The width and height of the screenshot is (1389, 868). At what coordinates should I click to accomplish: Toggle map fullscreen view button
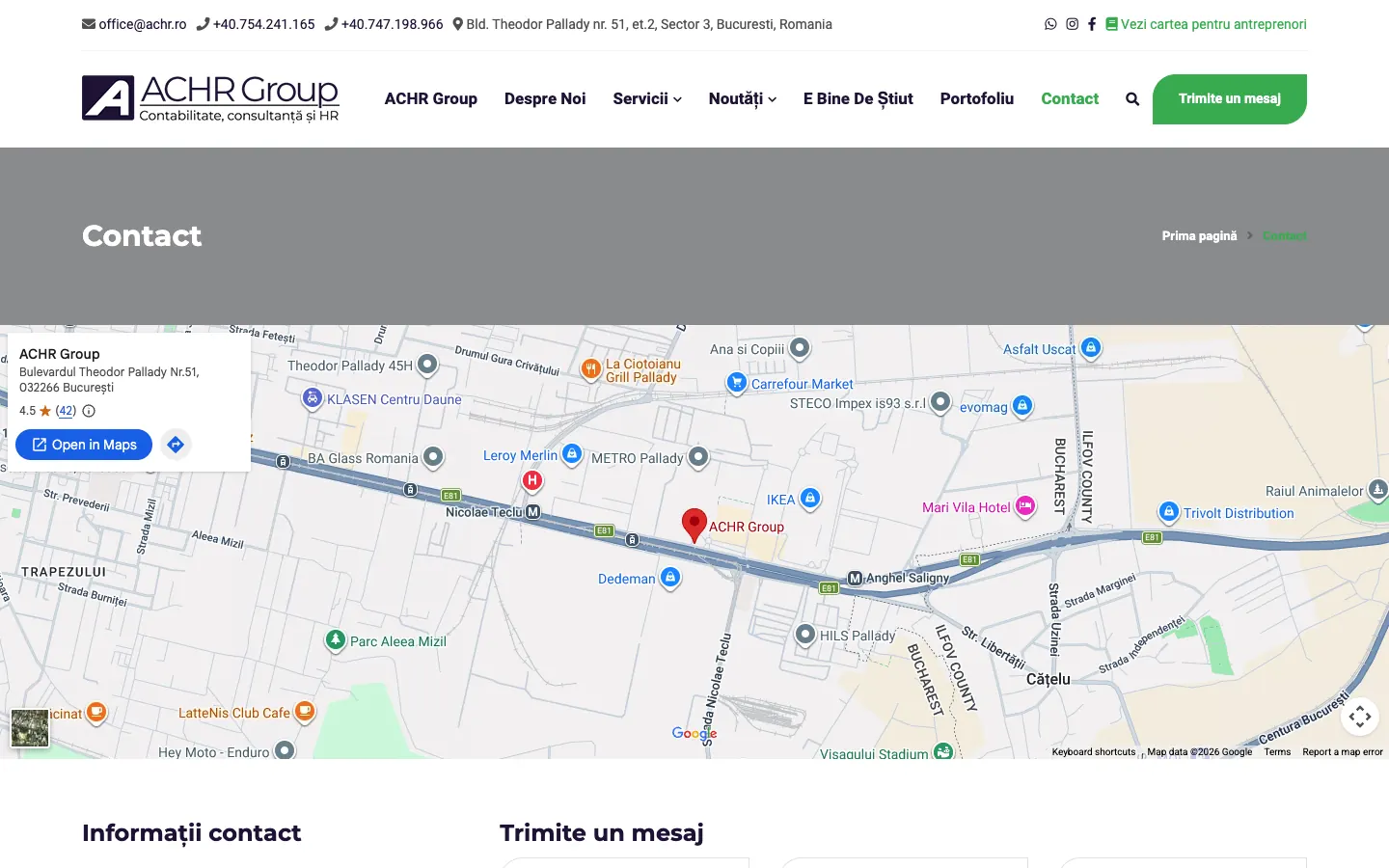pos(1360,717)
